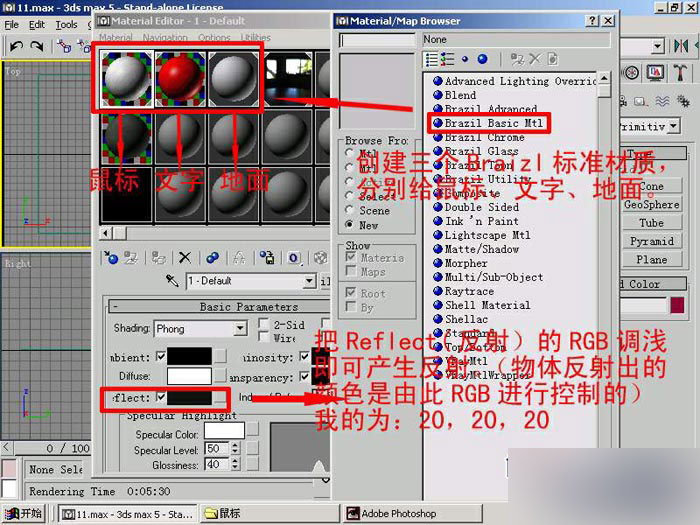This screenshot has width=700, height=525.
Task: Click the Undo arrow in main toolbar
Action: pos(17,46)
